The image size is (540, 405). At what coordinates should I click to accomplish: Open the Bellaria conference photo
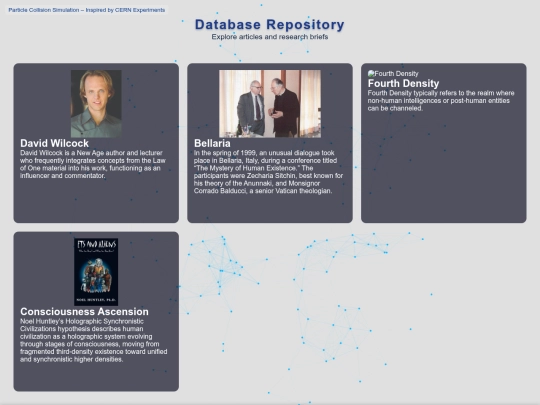pyautogui.click(x=270, y=104)
